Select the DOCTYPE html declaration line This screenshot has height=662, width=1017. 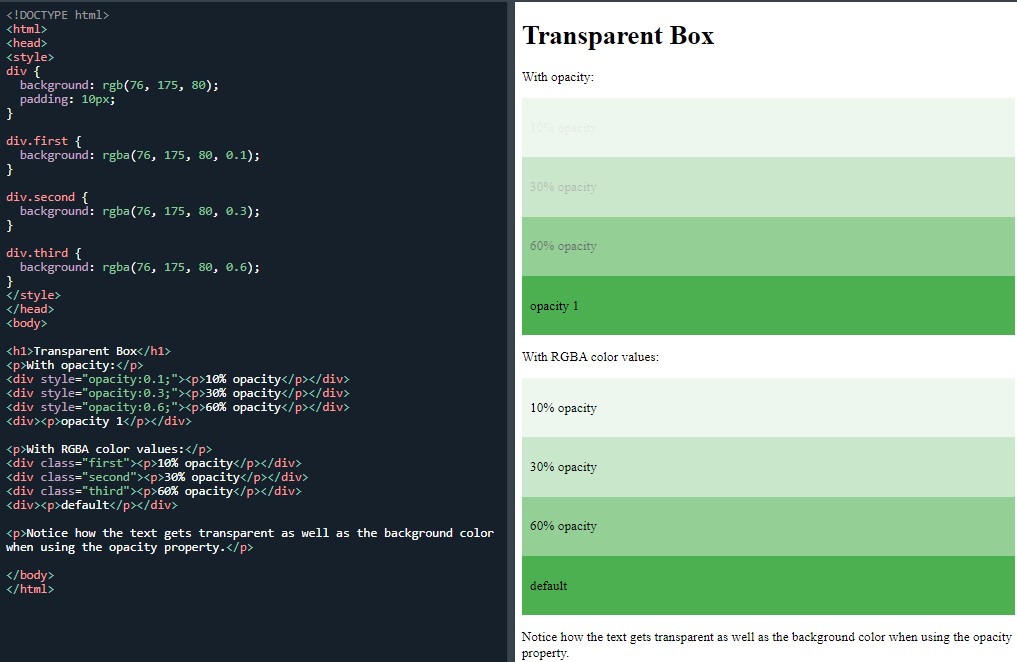click(57, 14)
